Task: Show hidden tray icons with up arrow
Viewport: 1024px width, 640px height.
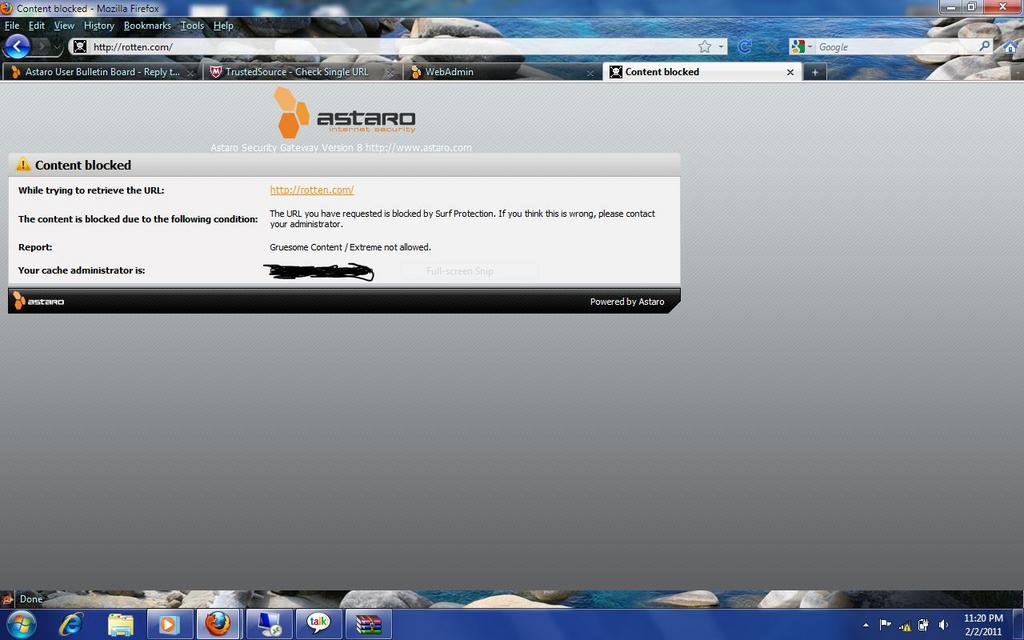Action: click(x=866, y=625)
